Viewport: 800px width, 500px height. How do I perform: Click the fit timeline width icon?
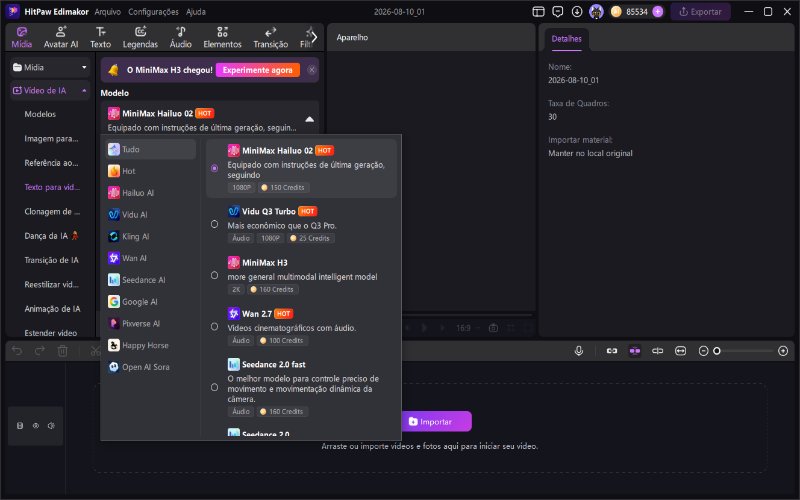click(680, 351)
